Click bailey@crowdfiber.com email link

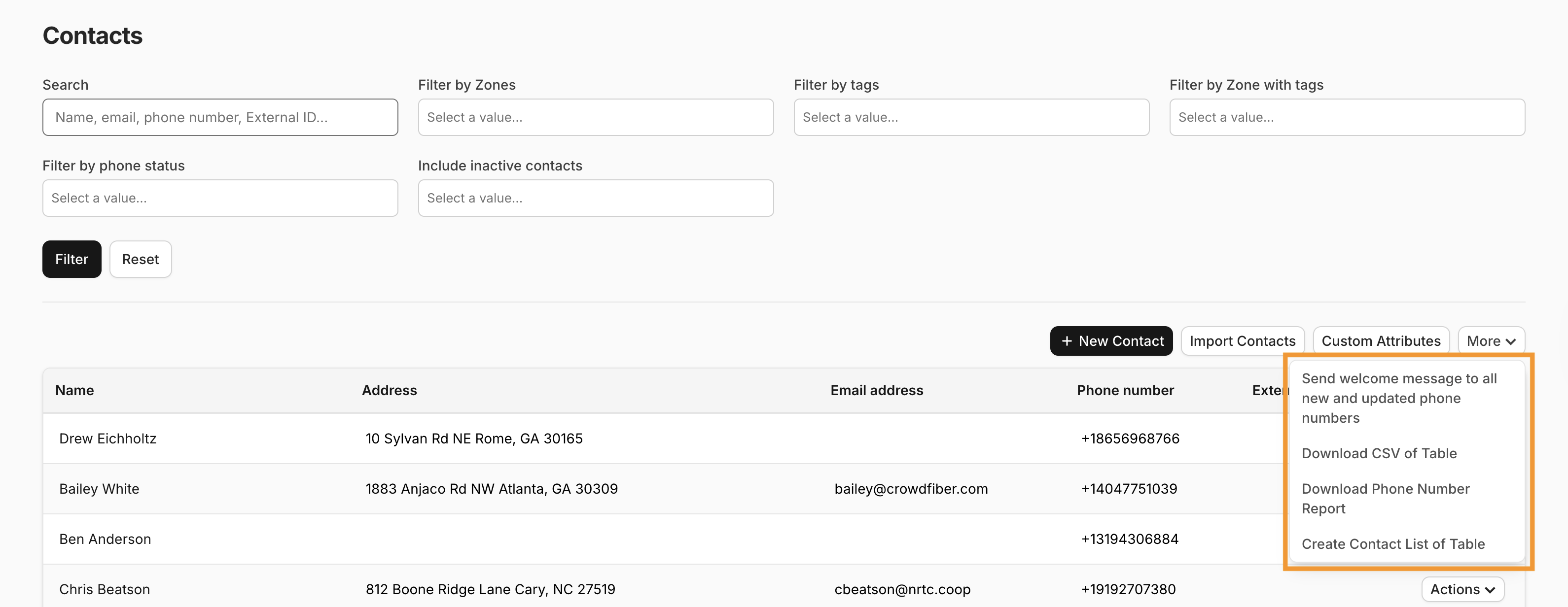tap(911, 488)
